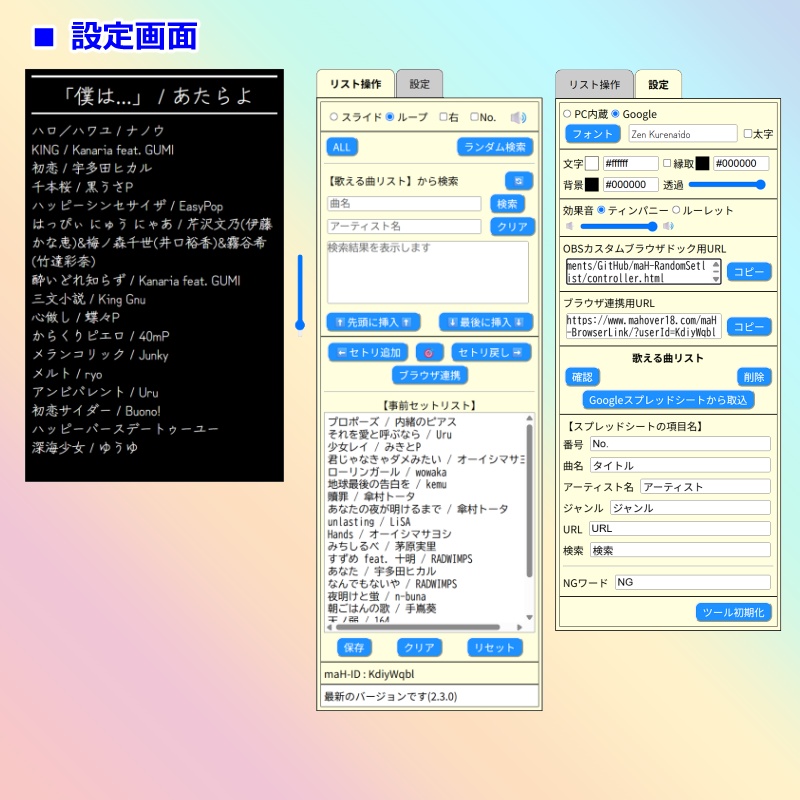Enable the 縁取 outline checkbox
Screen dimensions: 800x800
click(667, 163)
